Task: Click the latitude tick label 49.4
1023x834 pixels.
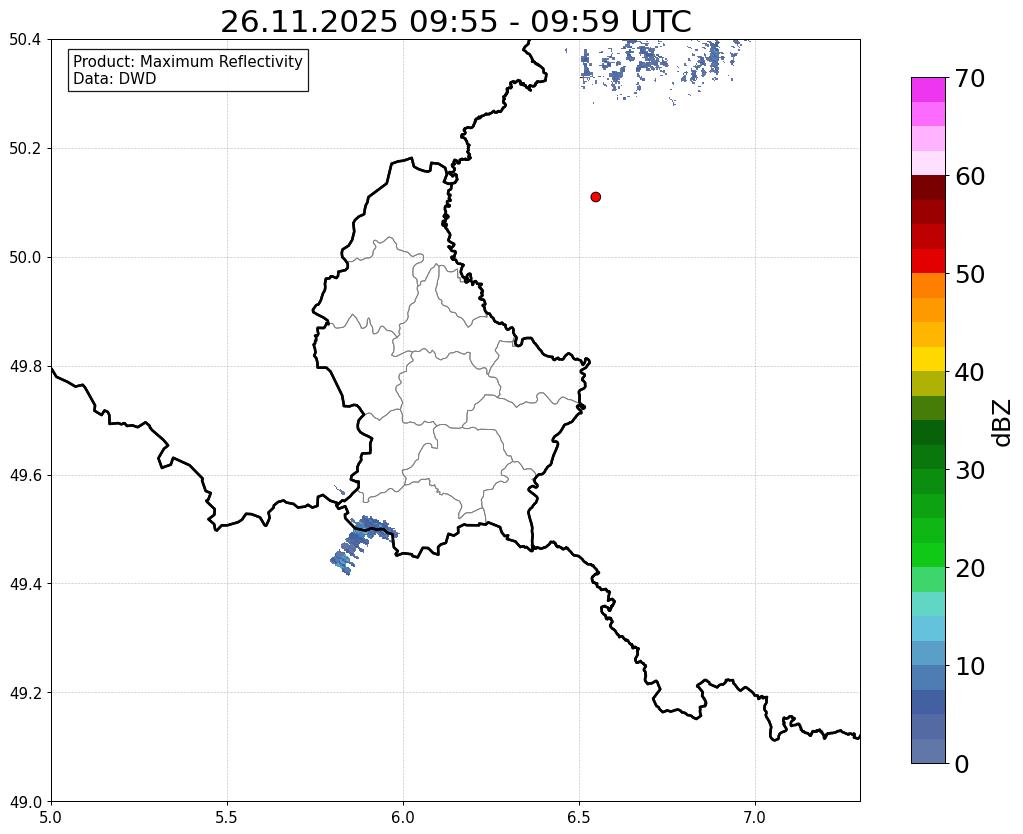Action: pos(25,584)
